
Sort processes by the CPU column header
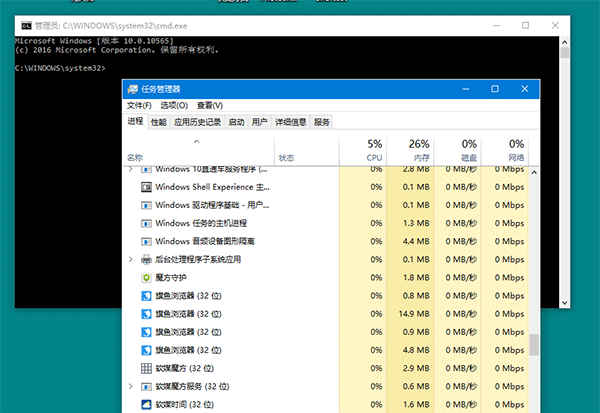point(363,151)
